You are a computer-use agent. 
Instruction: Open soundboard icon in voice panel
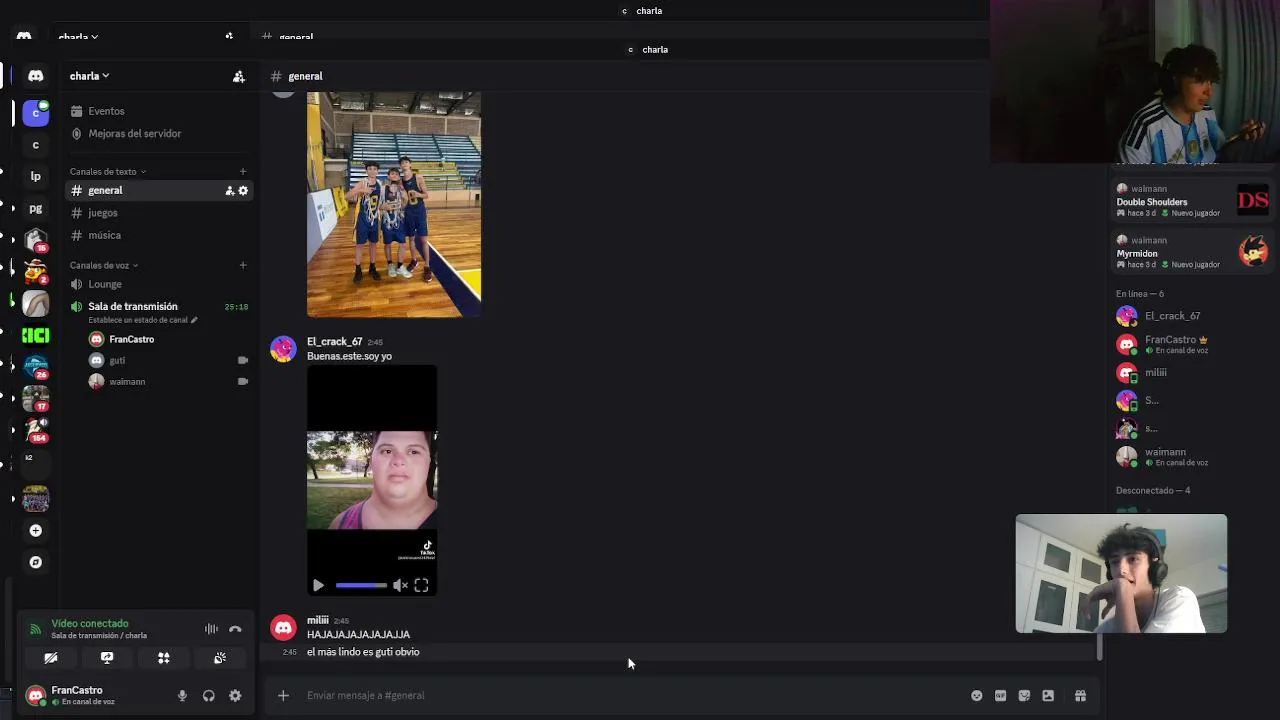pos(220,657)
